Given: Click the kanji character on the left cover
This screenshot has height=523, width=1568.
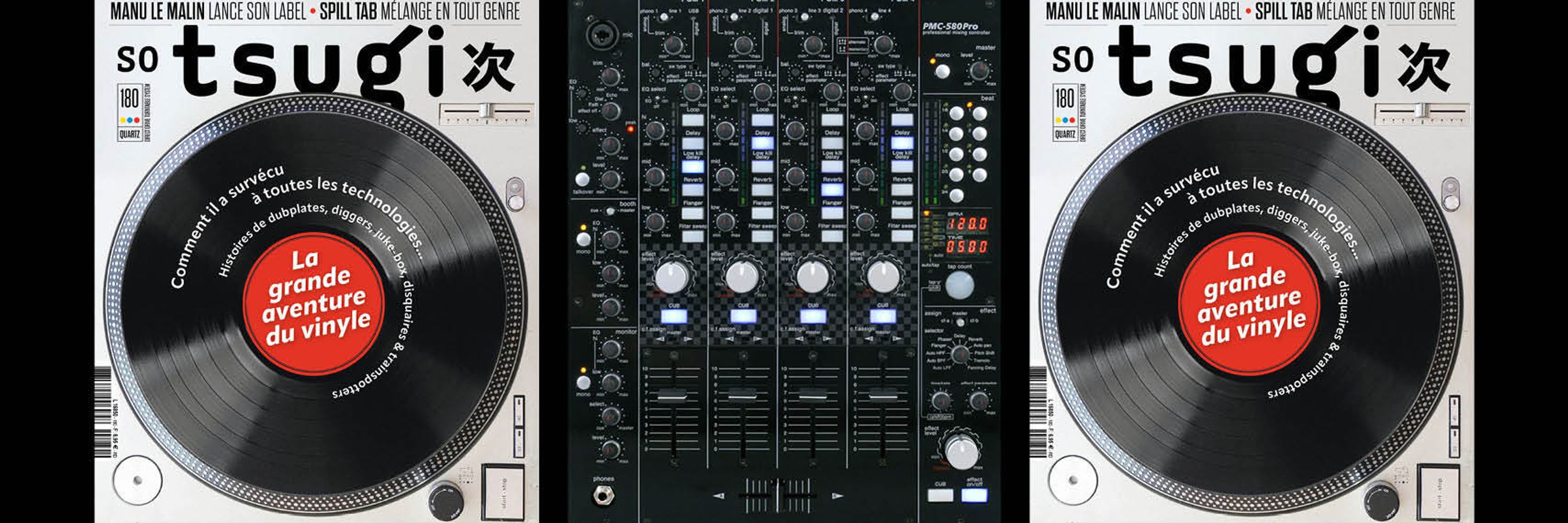Looking at the screenshot, I should (488, 67).
